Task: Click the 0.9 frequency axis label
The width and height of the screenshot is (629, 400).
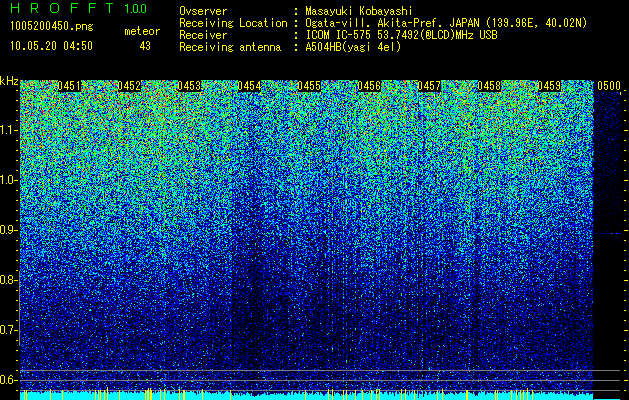Action: (8, 230)
